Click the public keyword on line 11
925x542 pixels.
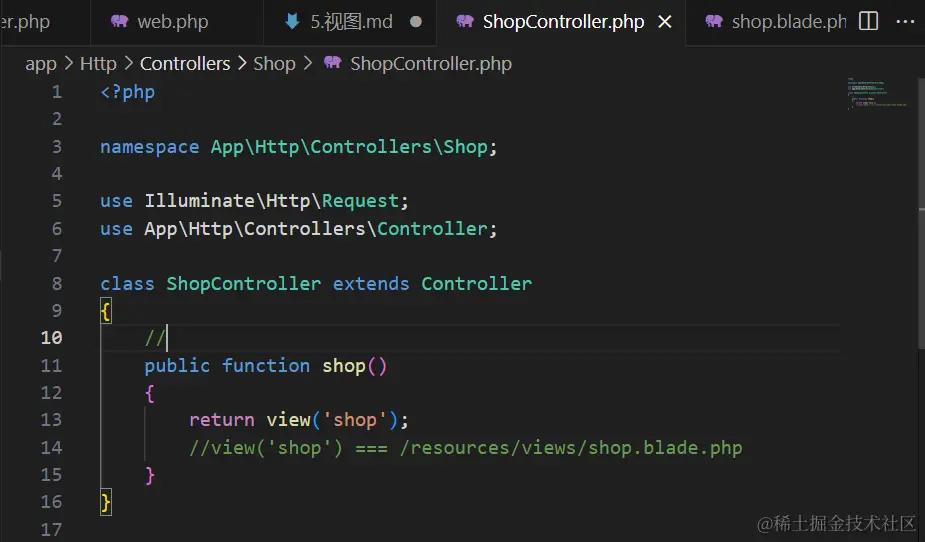[177, 366]
